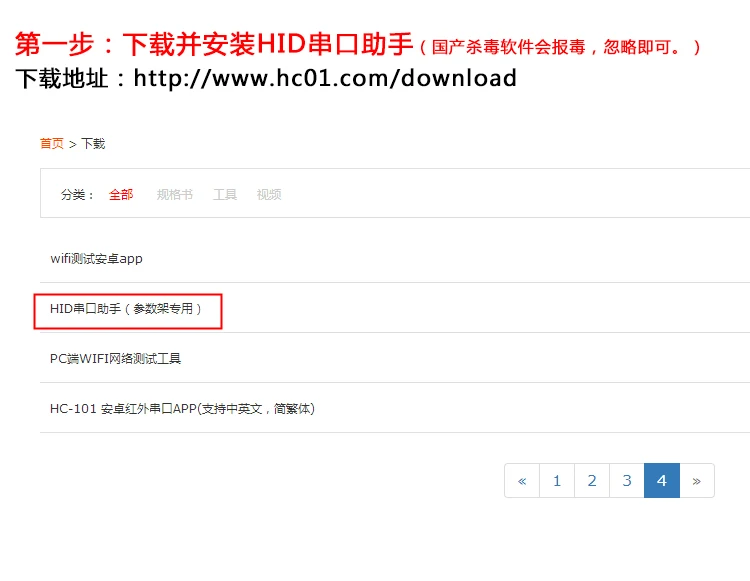Viewport: 750px width, 581px height.
Task: Jump to pagination page 2
Action: point(592,481)
